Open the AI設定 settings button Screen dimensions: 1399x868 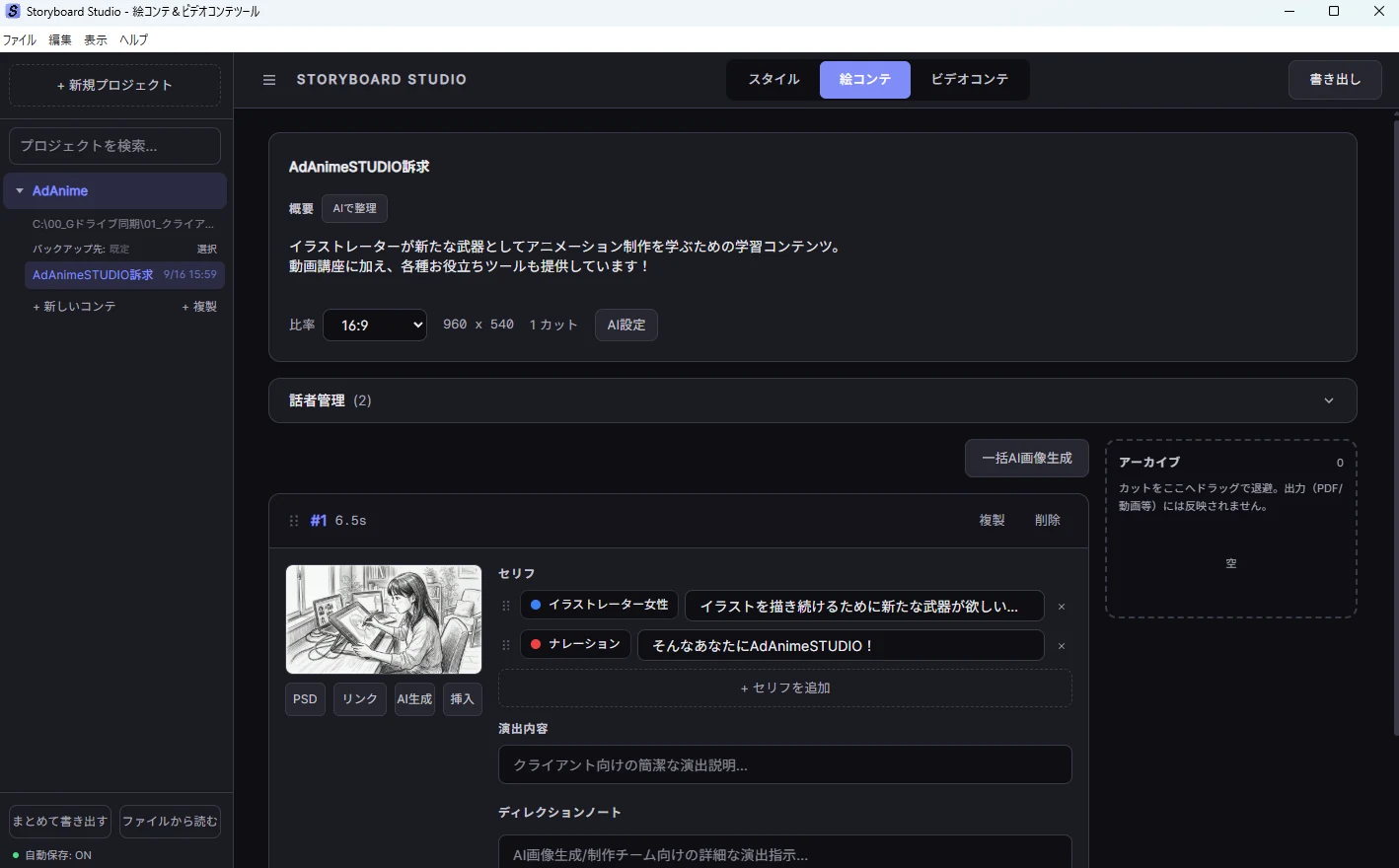point(626,325)
